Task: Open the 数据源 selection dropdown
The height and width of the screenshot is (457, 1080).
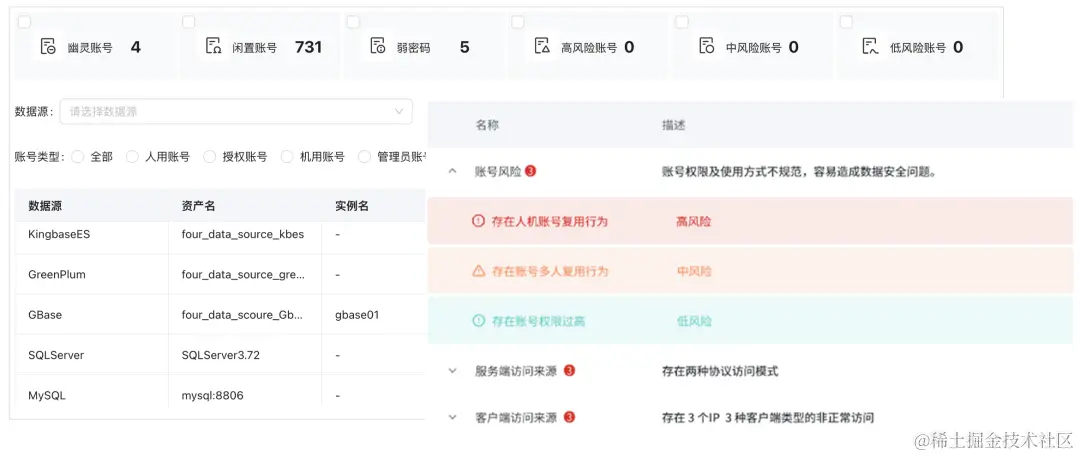Action: coord(236,112)
